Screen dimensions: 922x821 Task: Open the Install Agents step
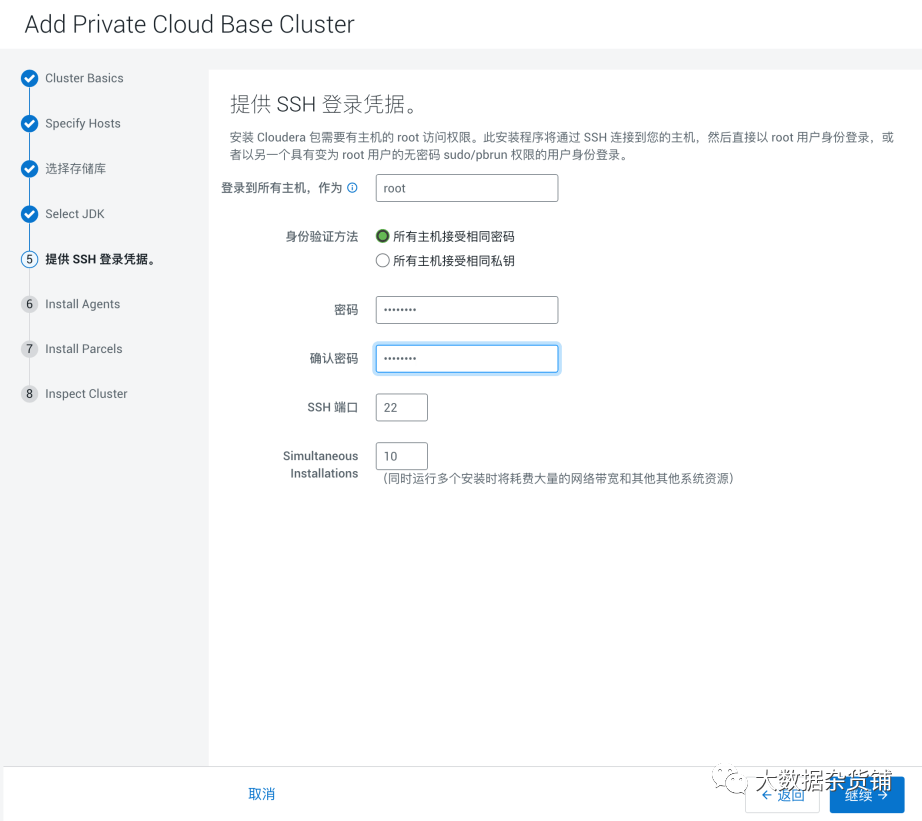82,304
